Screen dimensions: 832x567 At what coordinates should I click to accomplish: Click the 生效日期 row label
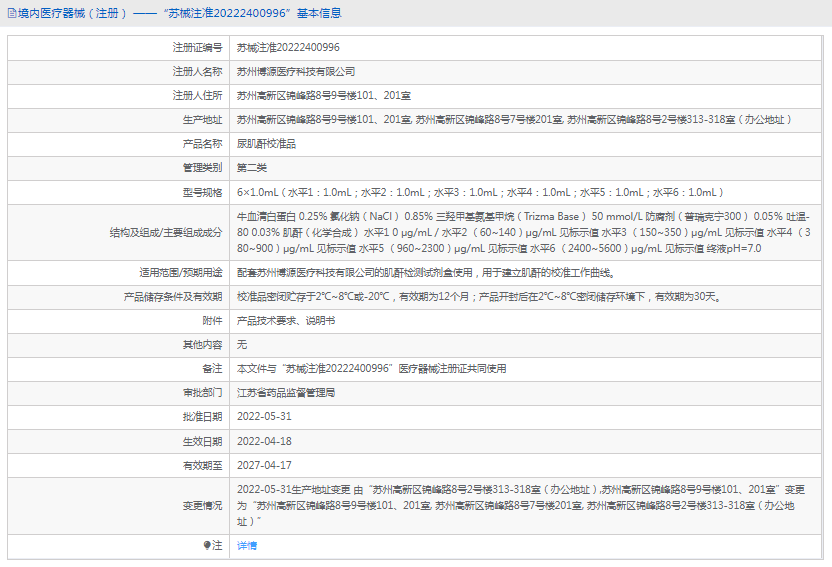203,441
